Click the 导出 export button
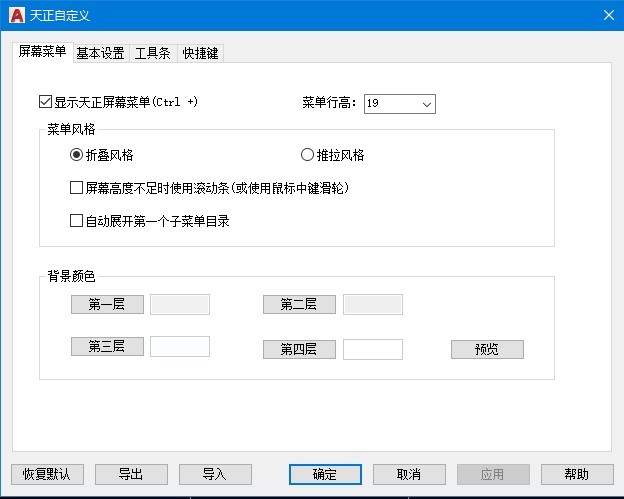This screenshot has width=624, height=499. coord(131,474)
